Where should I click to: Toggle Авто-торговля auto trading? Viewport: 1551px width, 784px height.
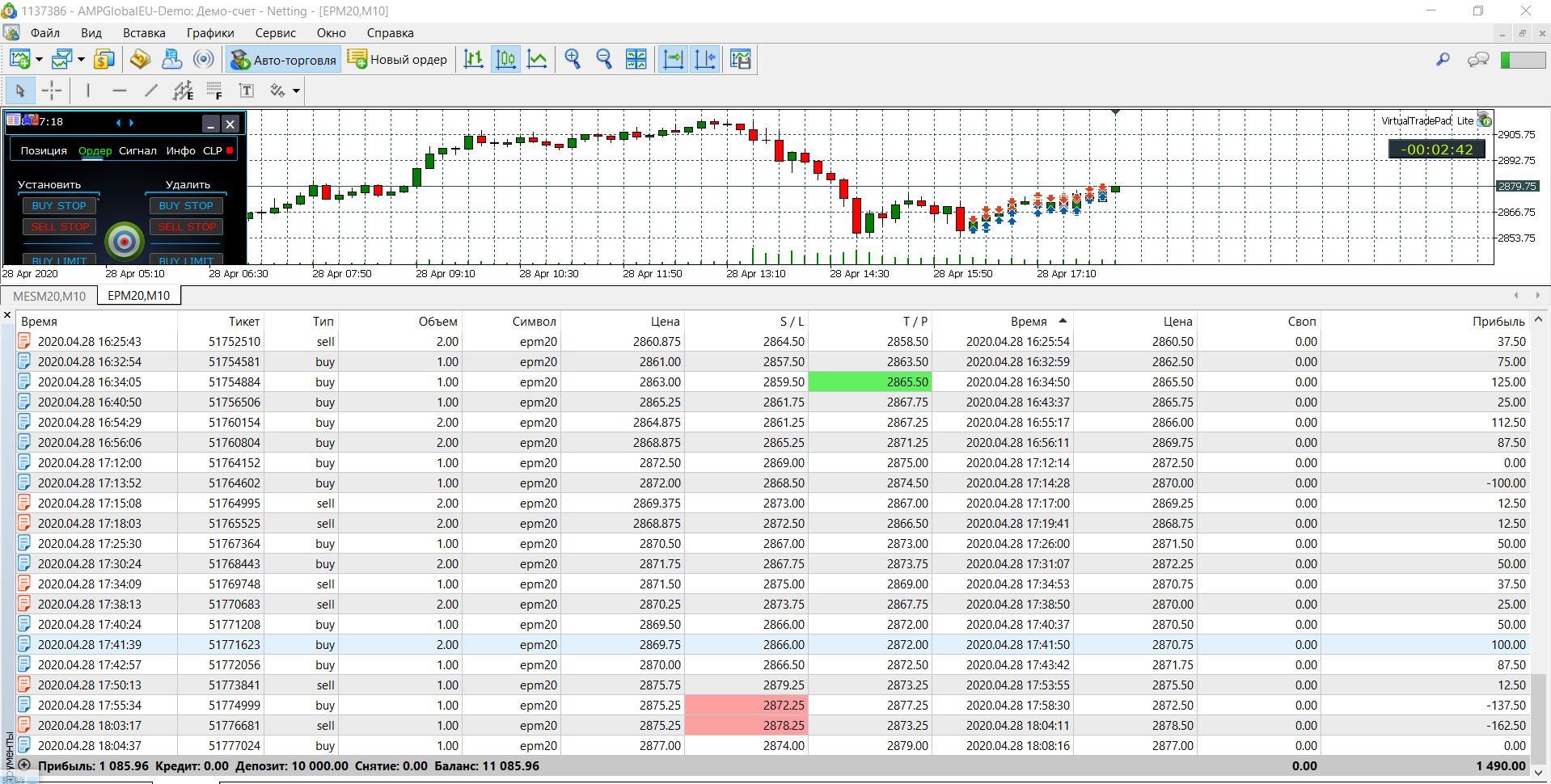[x=283, y=60]
